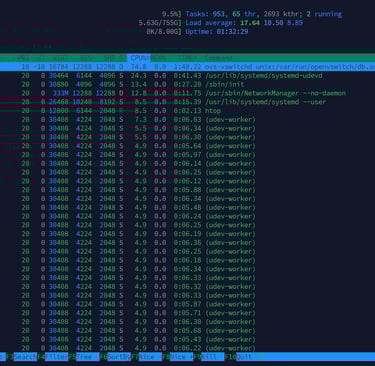The height and width of the screenshot is (366, 375).
Task: Click the 1:48.22 time of ovs-vswitchd
Action: tap(187, 67)
